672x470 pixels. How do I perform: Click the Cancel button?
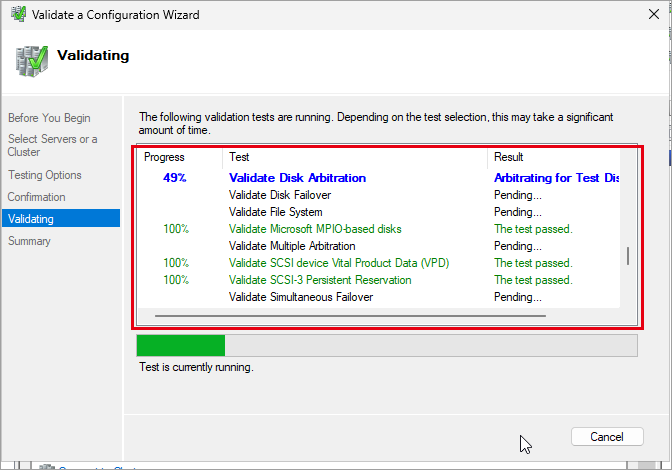(x=607, y=437)
